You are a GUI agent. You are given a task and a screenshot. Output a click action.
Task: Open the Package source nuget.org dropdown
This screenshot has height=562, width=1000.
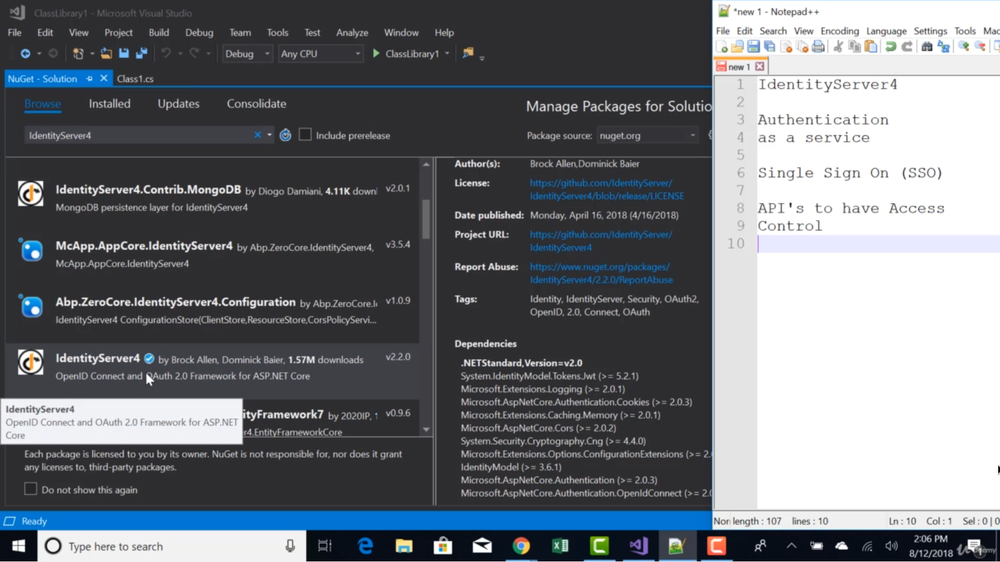tap(647, 135)
